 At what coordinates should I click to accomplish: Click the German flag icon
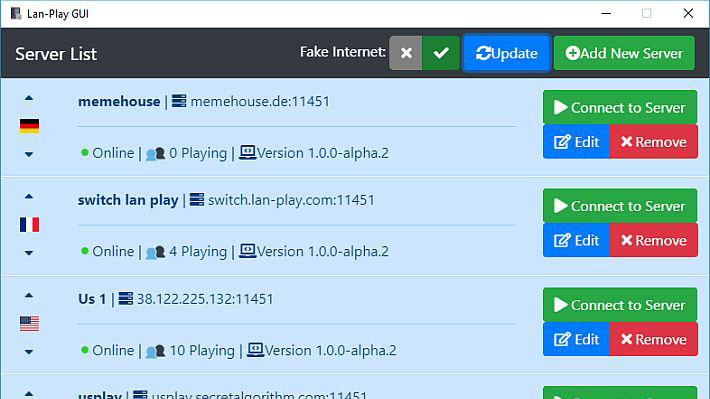[29, 126]
